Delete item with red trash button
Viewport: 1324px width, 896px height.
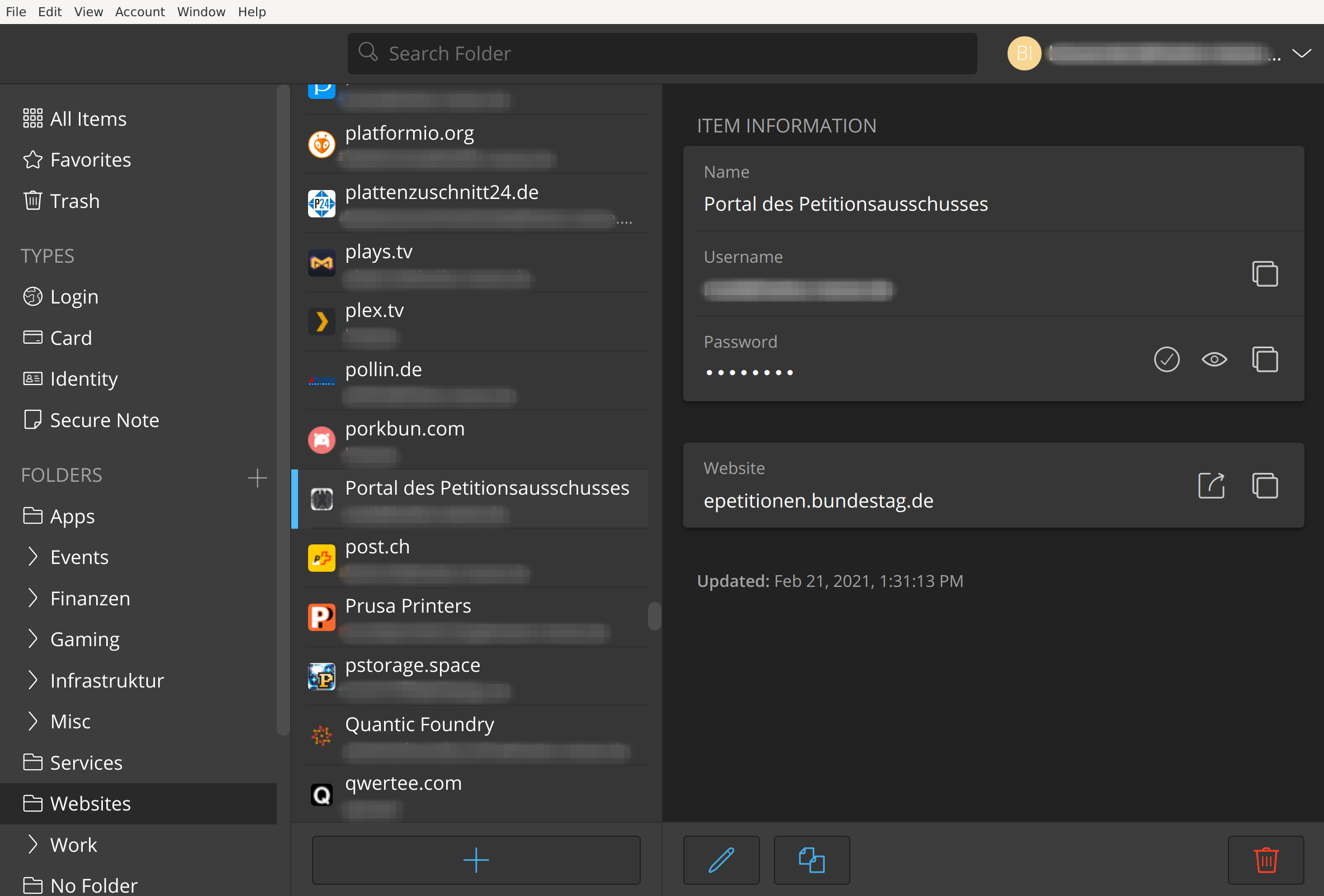[x=1265, y=860]
